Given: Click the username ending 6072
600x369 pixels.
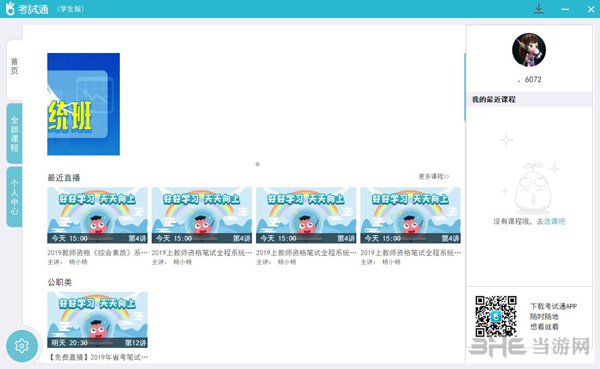Looking at the screenshot, I should pos(530,80).
